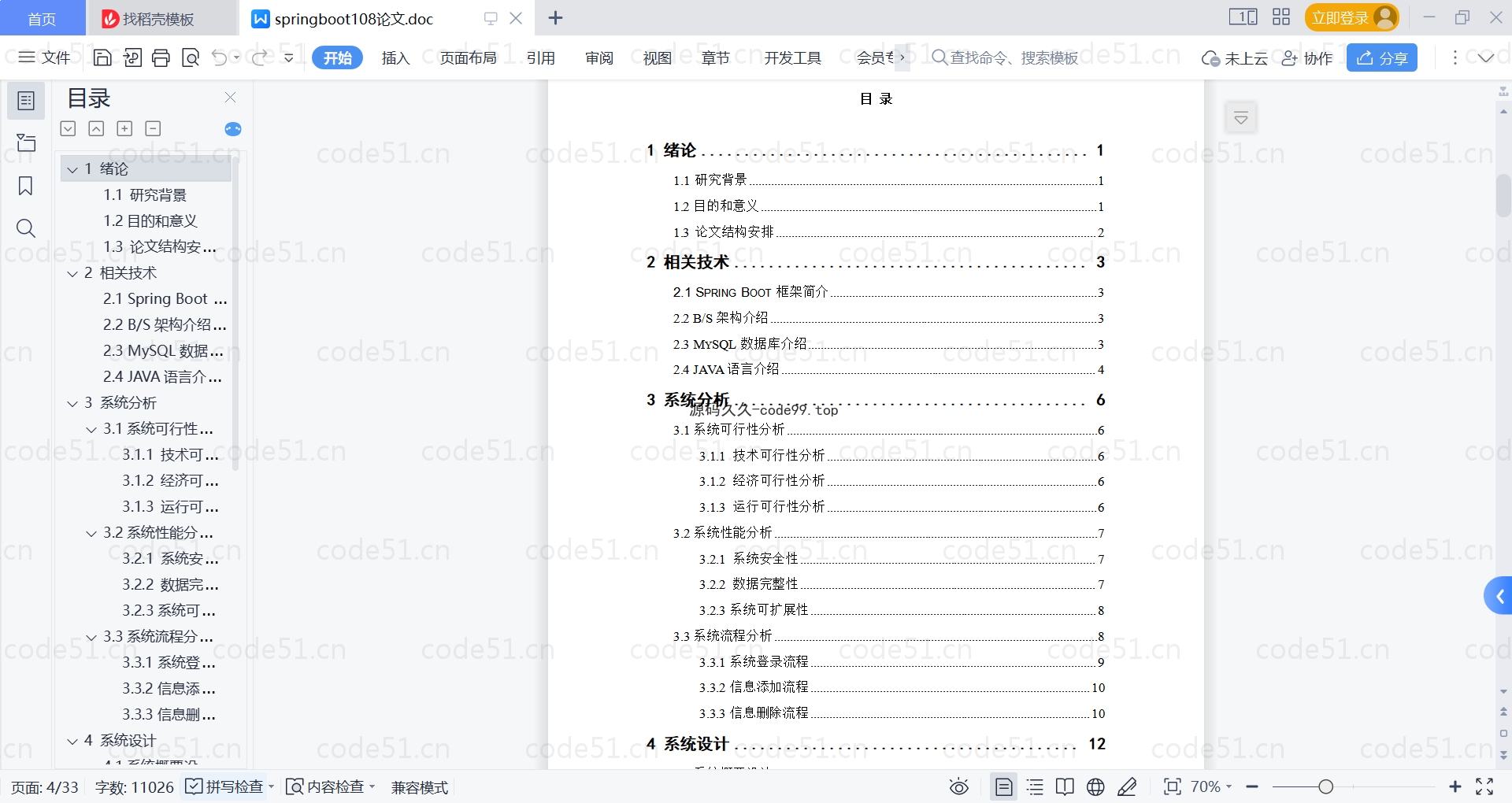Collapse the 4 系统设计 outline node
This screenshot has width=1512, height=803.
(72, 741)
